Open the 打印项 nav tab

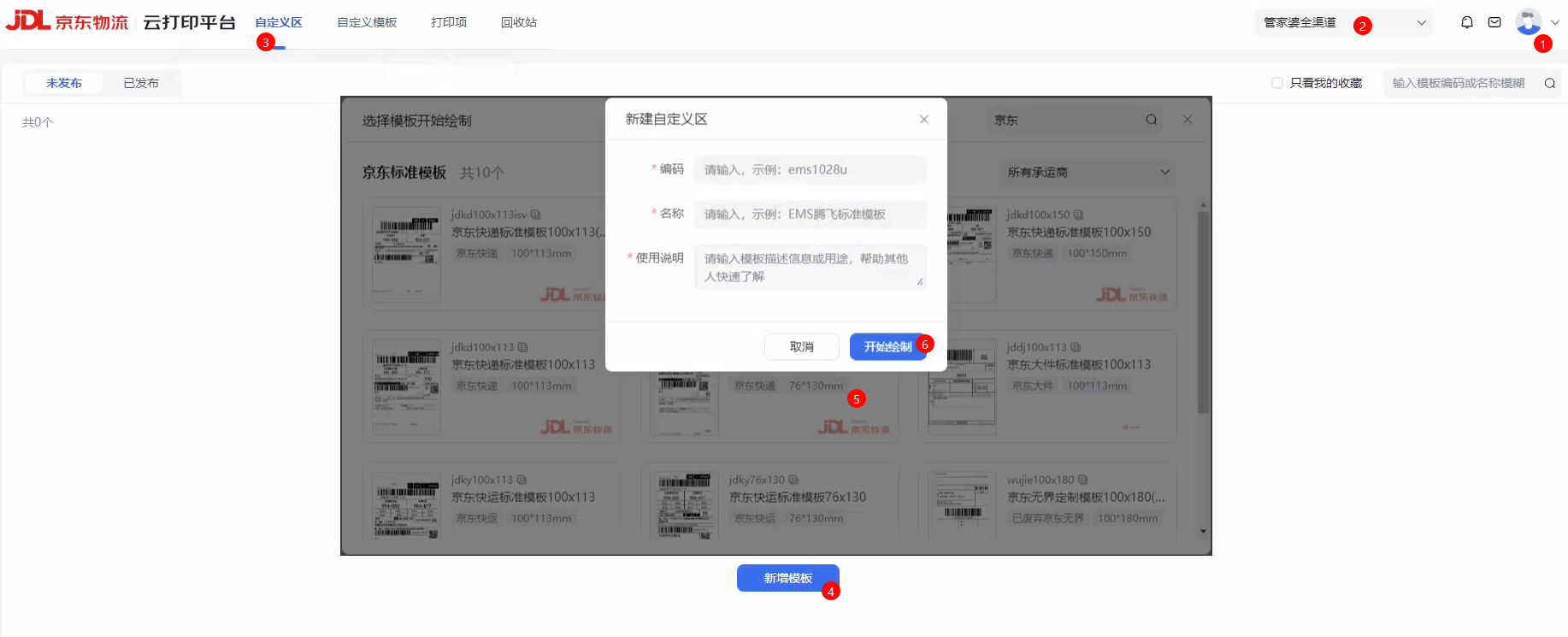click(449, 22)
